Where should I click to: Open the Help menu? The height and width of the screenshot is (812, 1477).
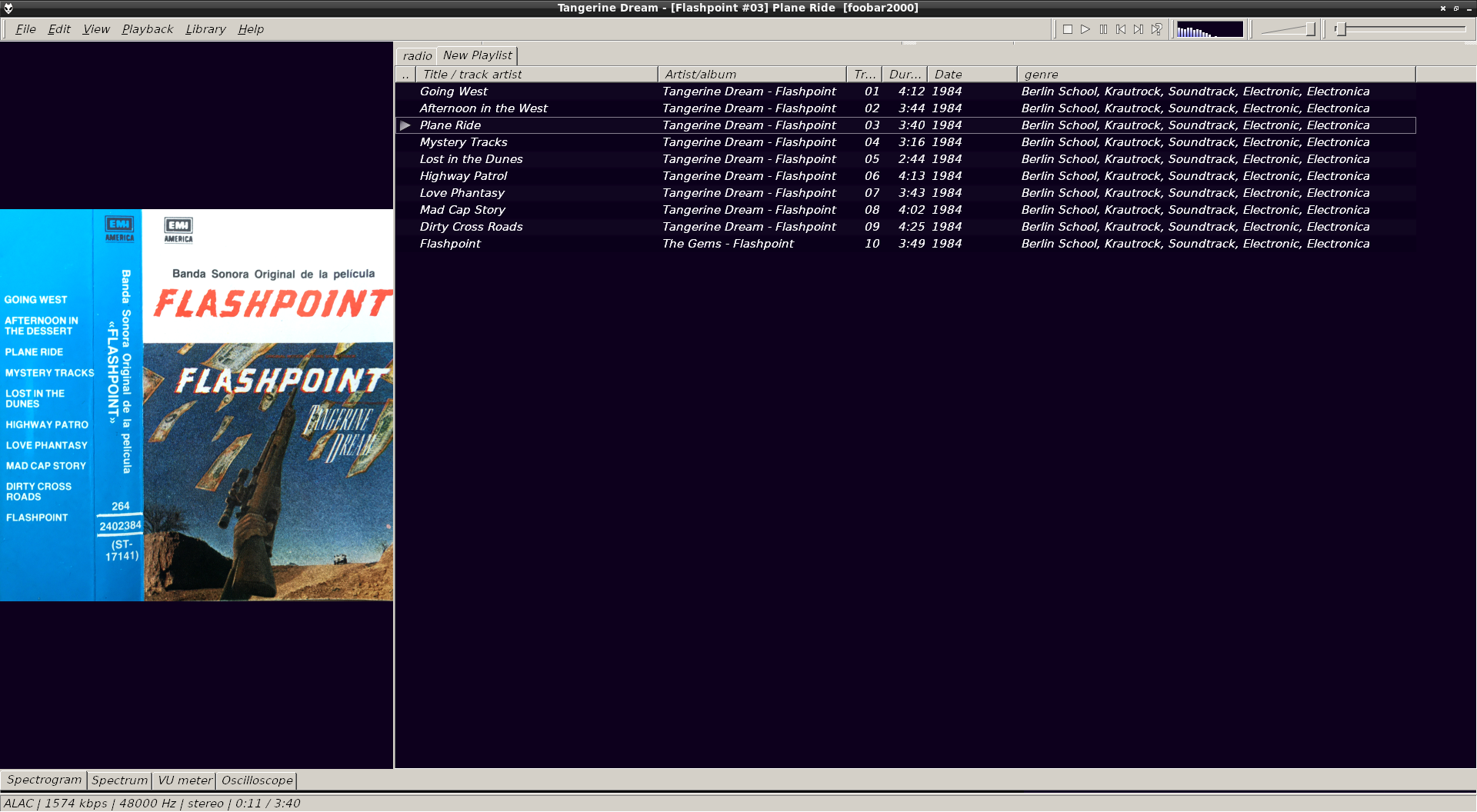tap(251, 29)
